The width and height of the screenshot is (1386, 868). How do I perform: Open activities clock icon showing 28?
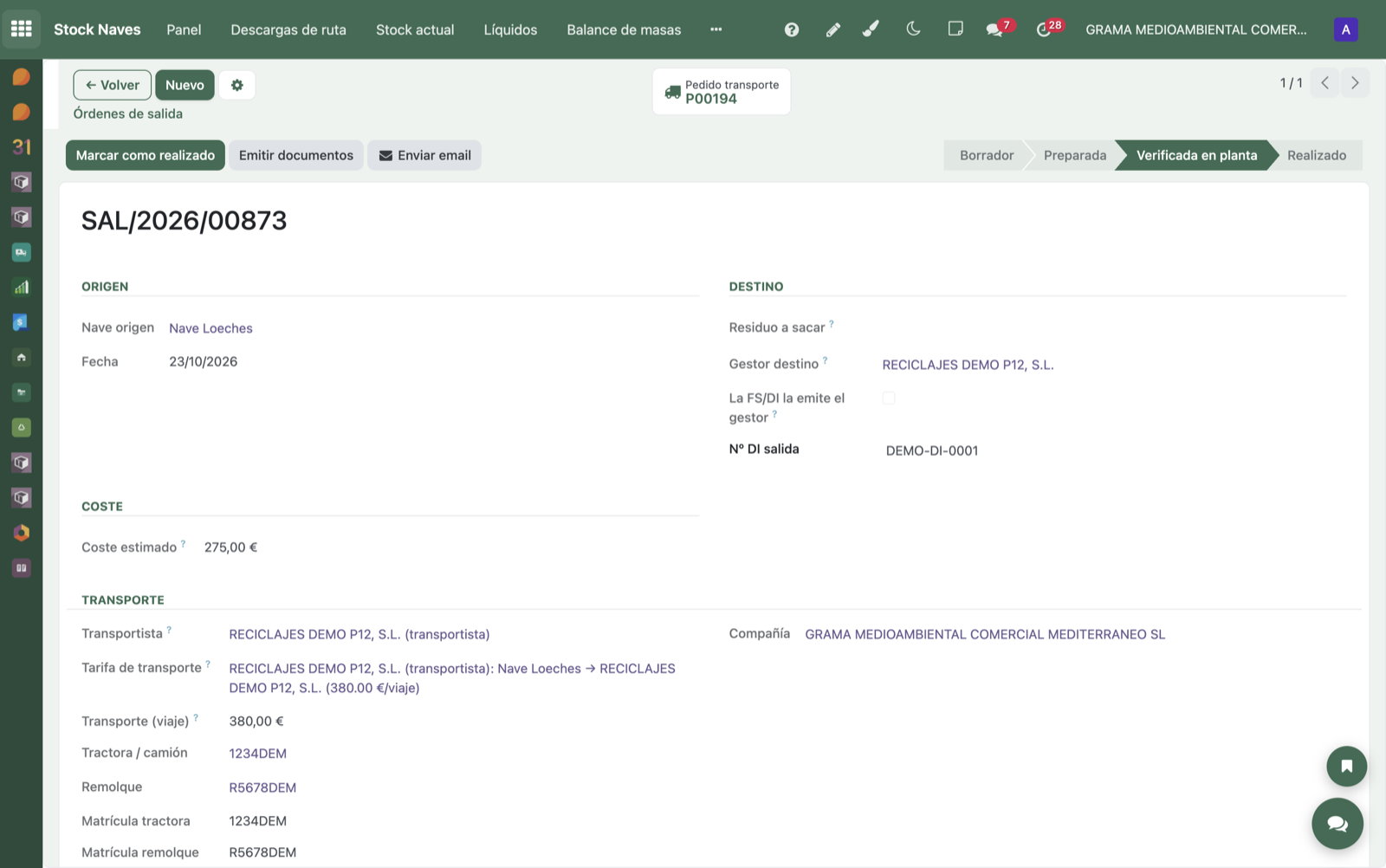[1048, 29]
